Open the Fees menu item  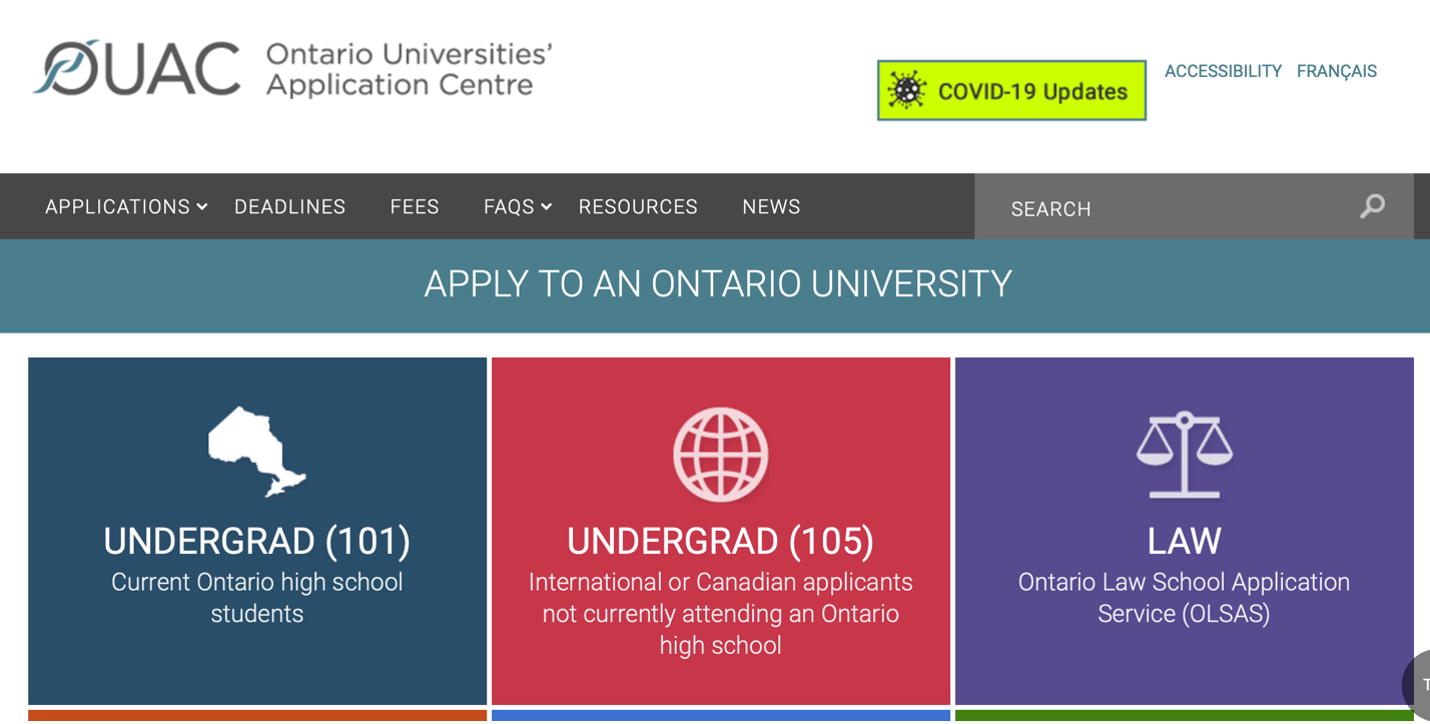[x=415, y=207]
